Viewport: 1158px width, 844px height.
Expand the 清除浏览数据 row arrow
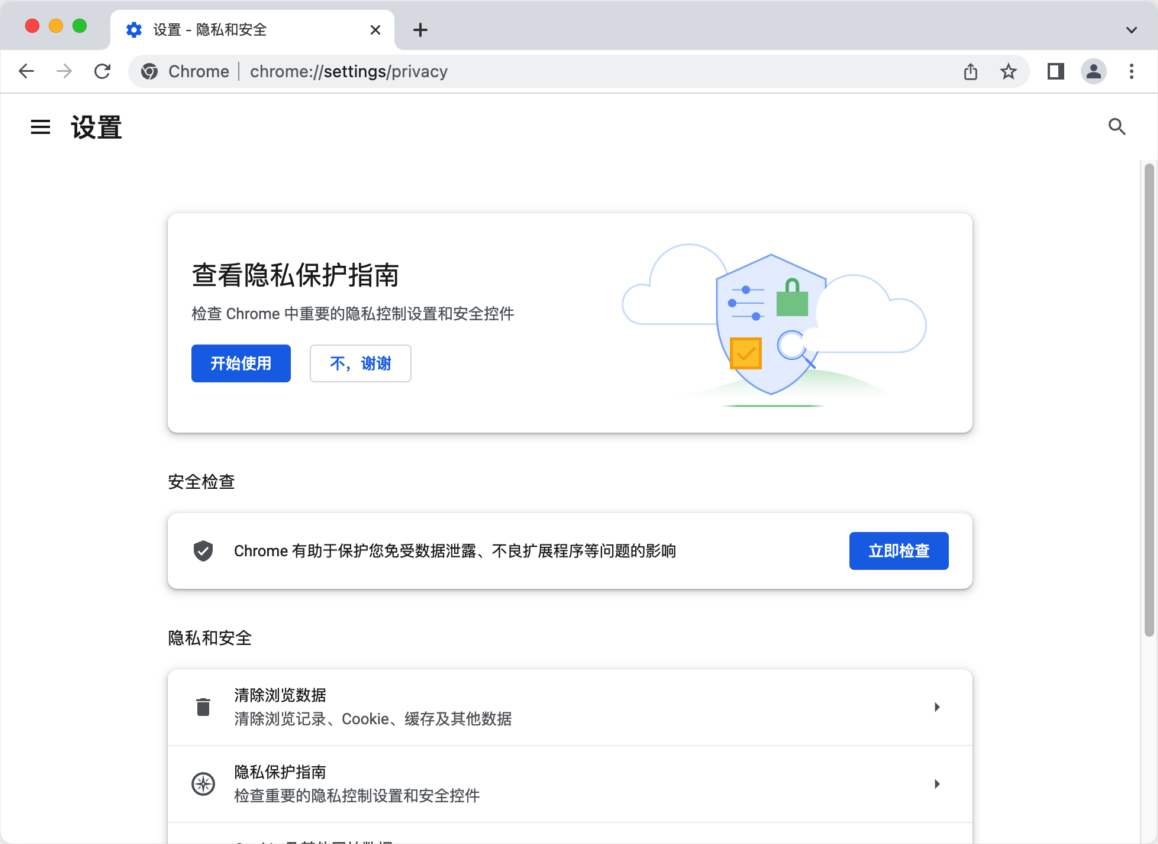(936, 707)
